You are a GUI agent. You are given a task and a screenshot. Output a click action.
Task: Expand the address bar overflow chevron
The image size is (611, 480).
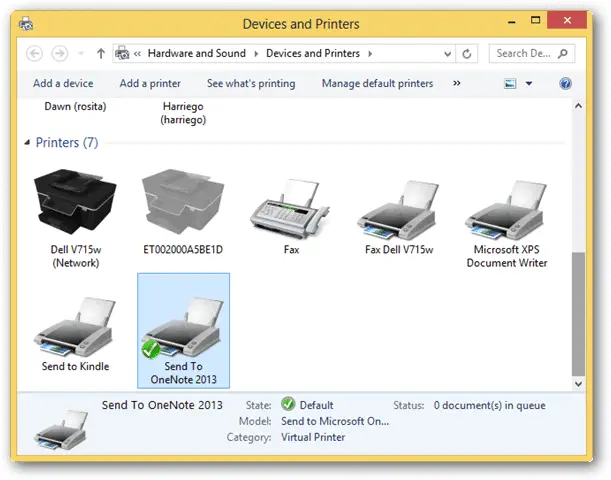pos(137,53)
